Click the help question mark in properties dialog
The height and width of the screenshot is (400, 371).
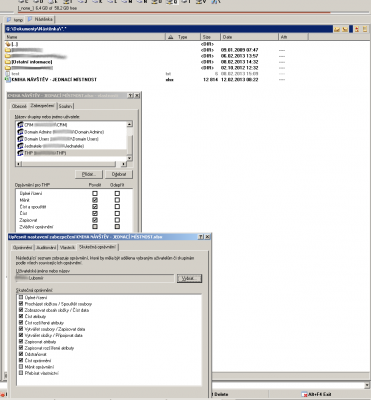tap(131, 96)
